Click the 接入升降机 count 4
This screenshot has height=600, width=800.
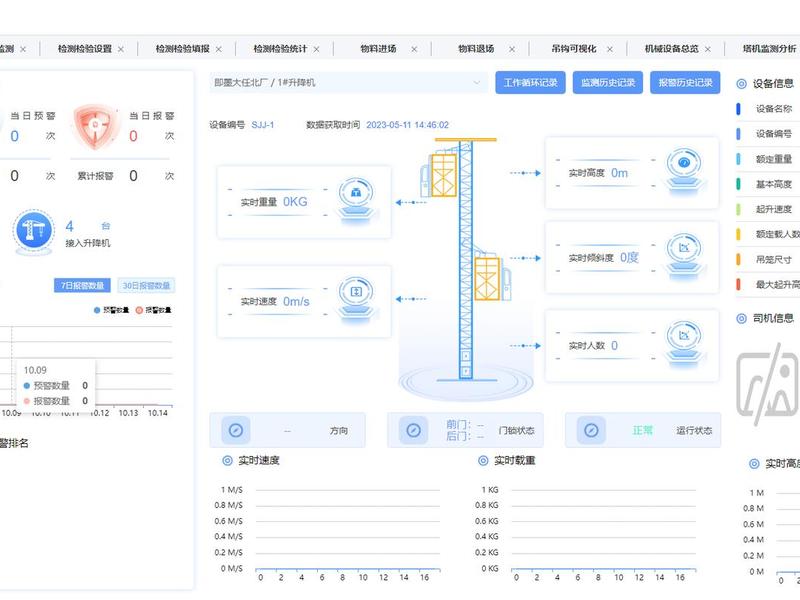coord(69,226)
